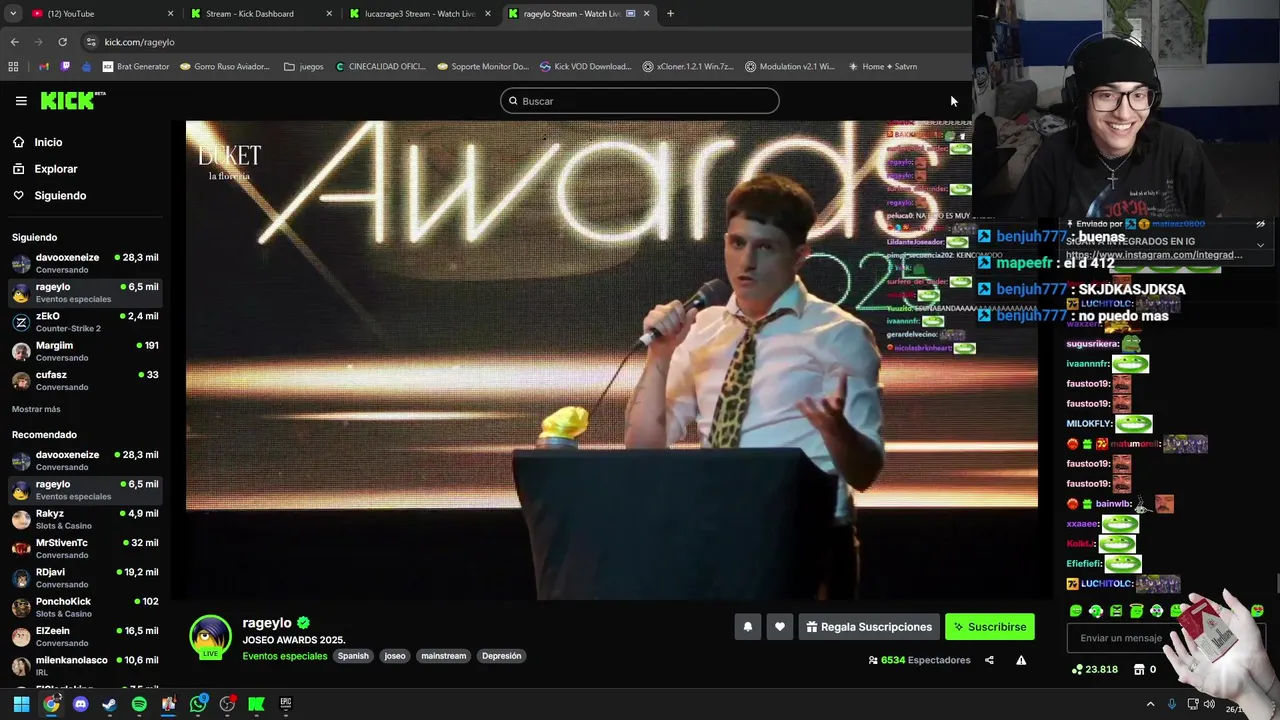Open WhatsApp from taskbar

pos(198,704)
